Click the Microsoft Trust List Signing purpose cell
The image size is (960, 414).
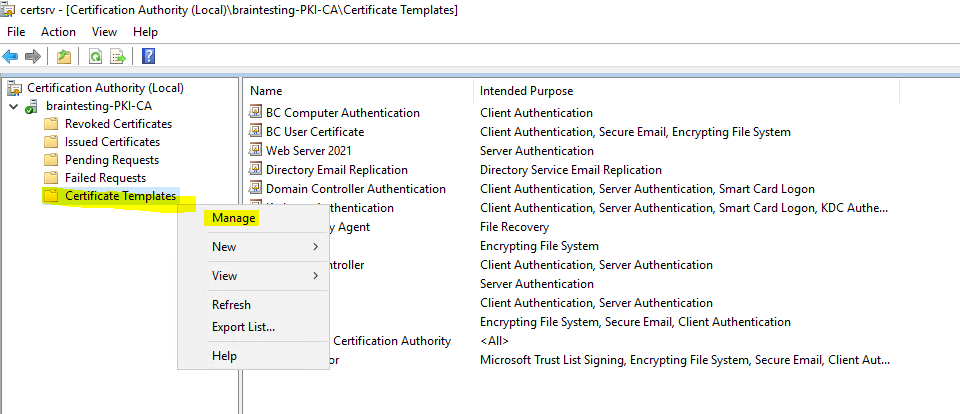click(684, 360)
